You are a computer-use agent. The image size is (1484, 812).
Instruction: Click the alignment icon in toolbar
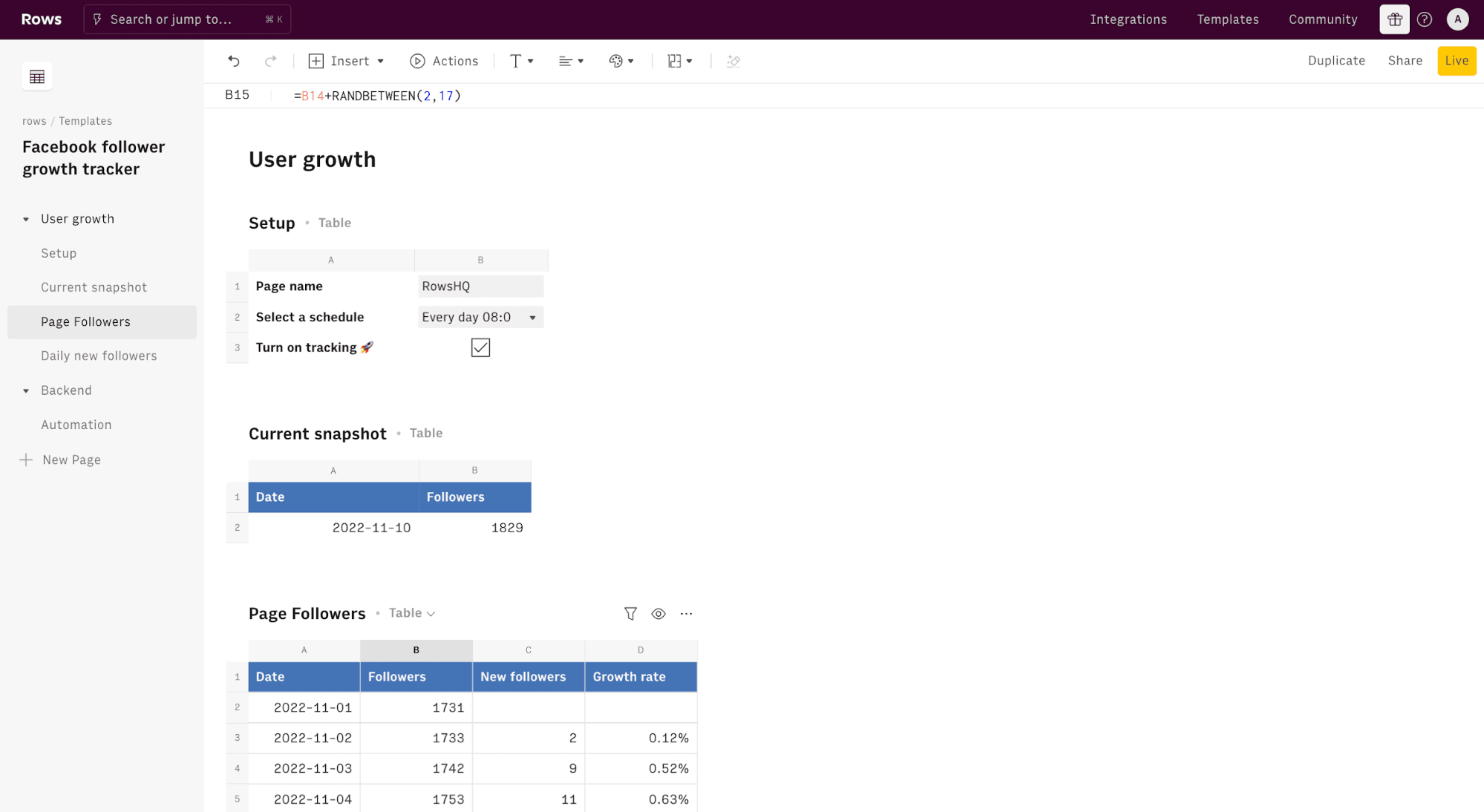(571, 61)
